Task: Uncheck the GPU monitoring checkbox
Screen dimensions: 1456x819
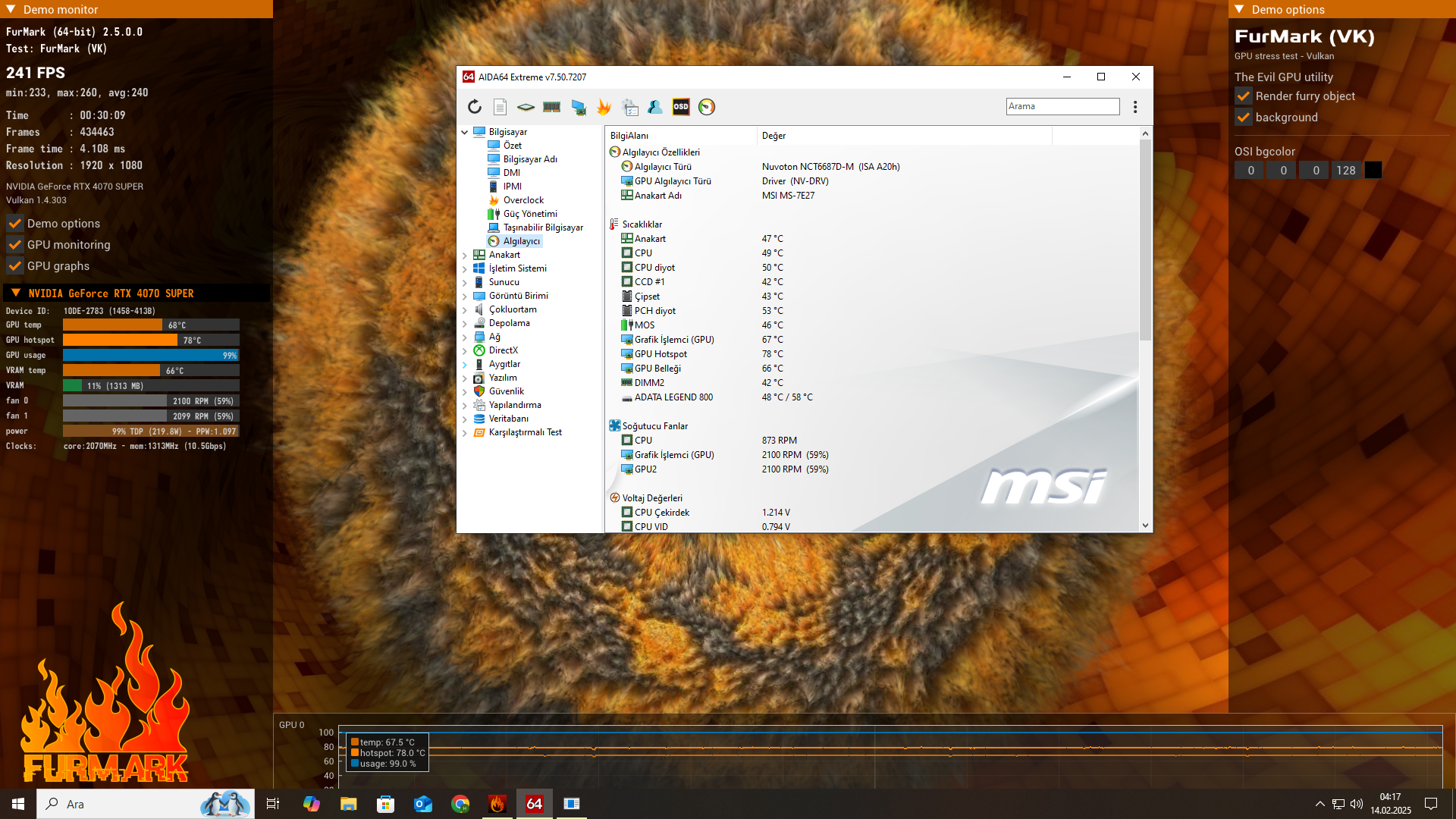Action: coord(15,245)
